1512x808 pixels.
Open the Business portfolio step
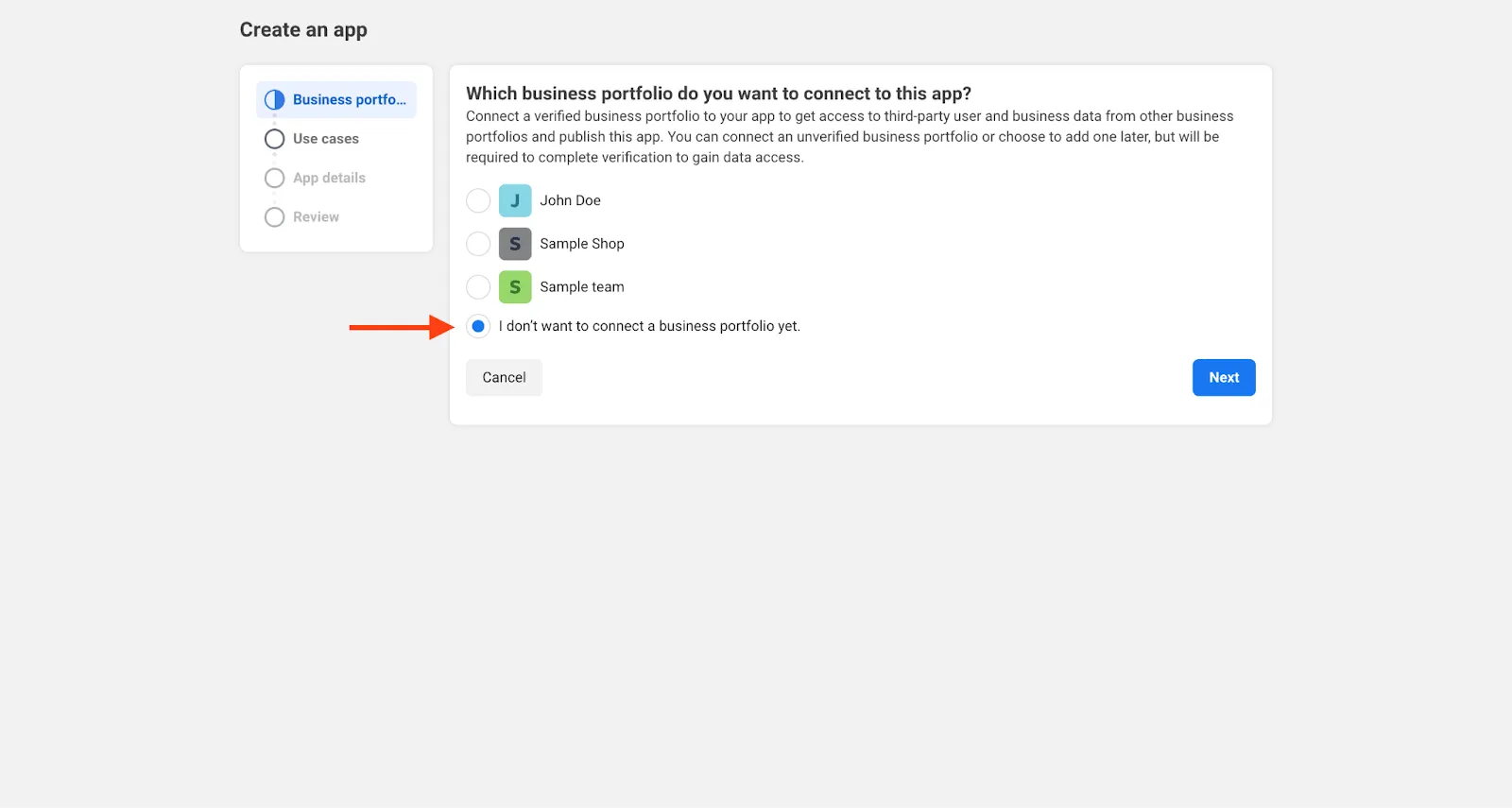pyautogui.click(x=336, y=99)
